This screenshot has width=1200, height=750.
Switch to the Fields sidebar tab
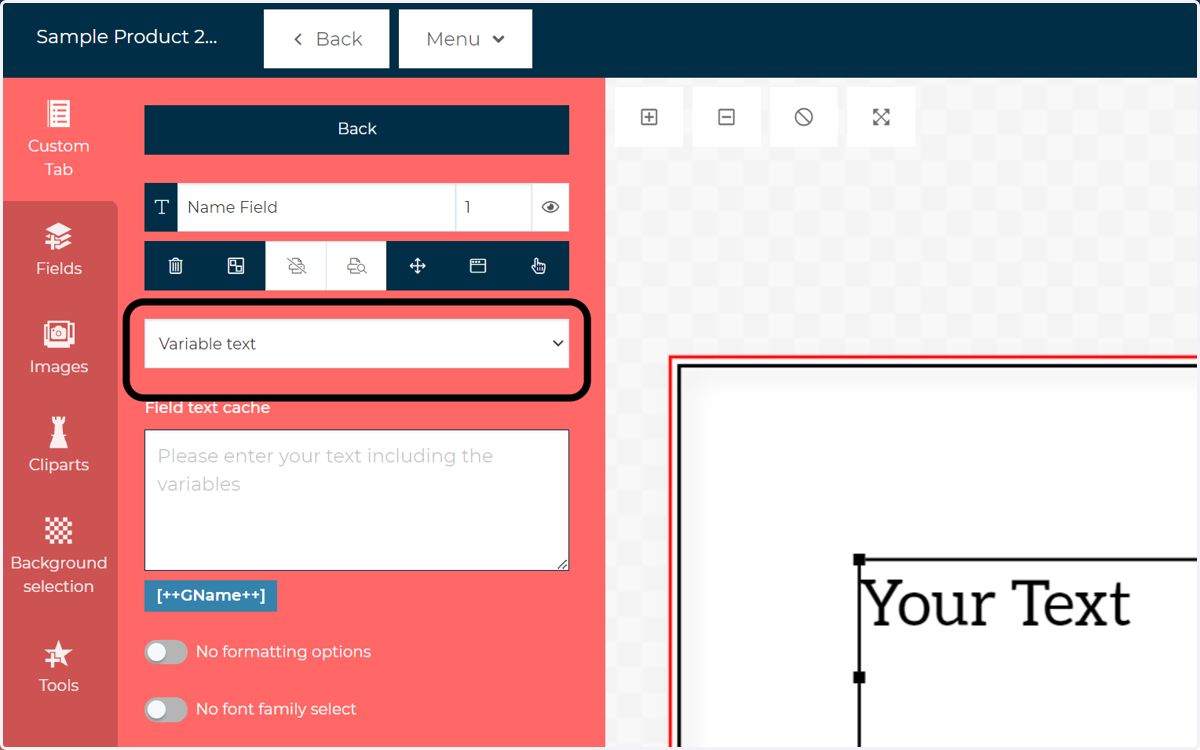(x=59, y=250)
